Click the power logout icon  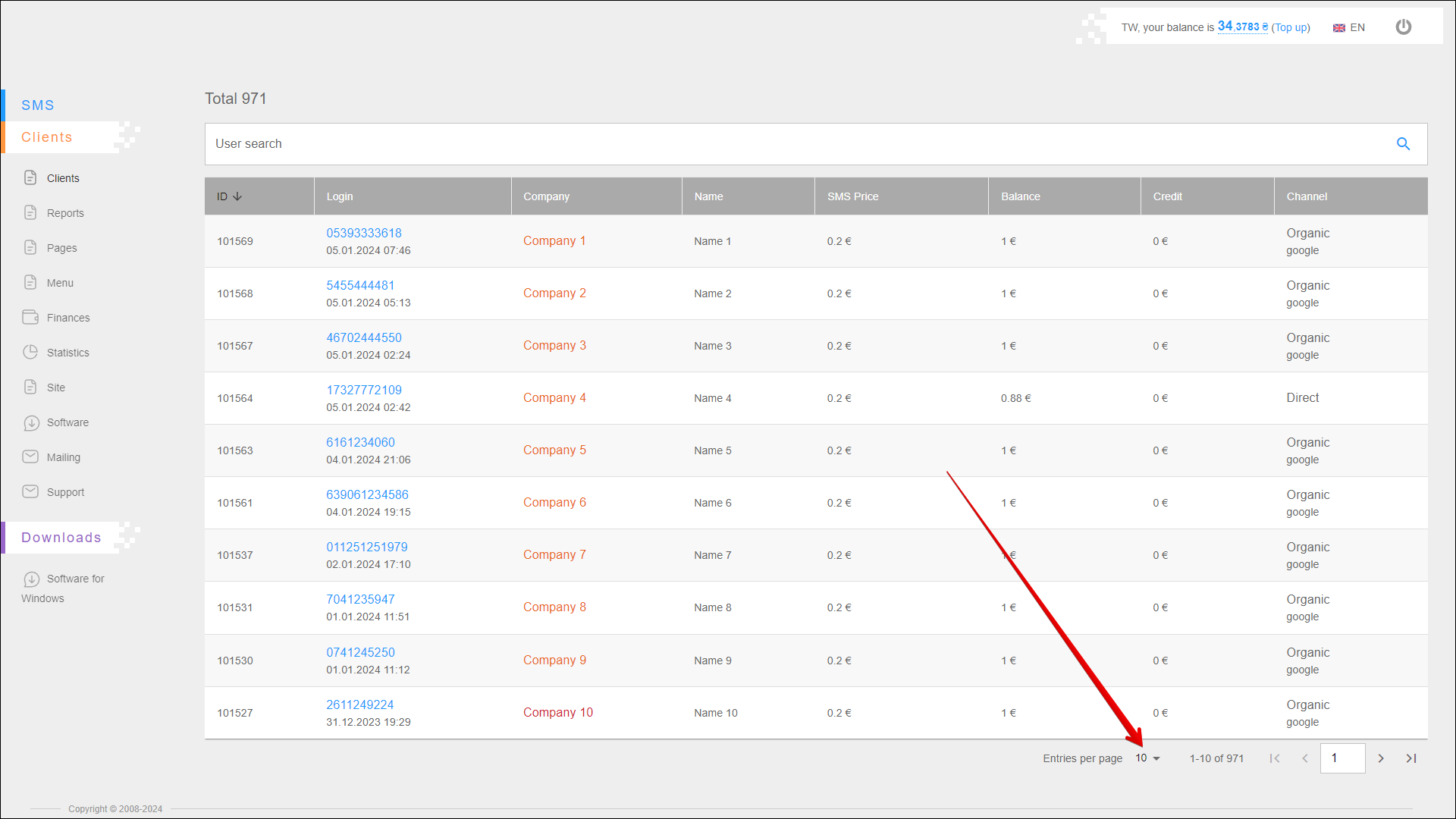1404,27
